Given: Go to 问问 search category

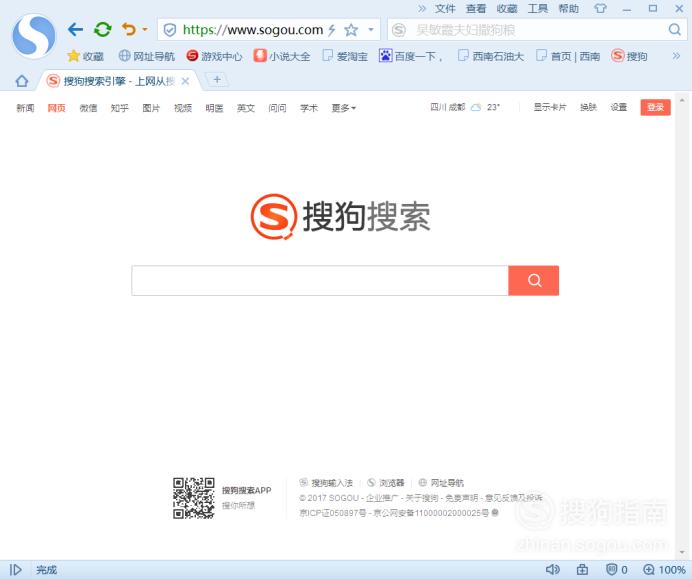Looking at the screenshot, I should [x=277, y=108].
